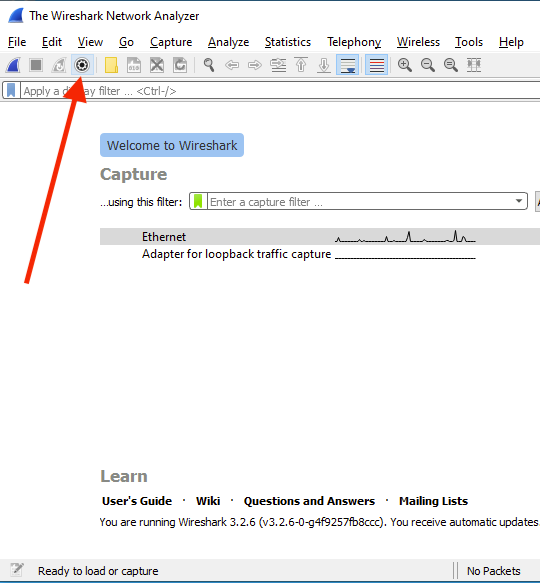Open the display filter bookmark menu

(11, 91)
